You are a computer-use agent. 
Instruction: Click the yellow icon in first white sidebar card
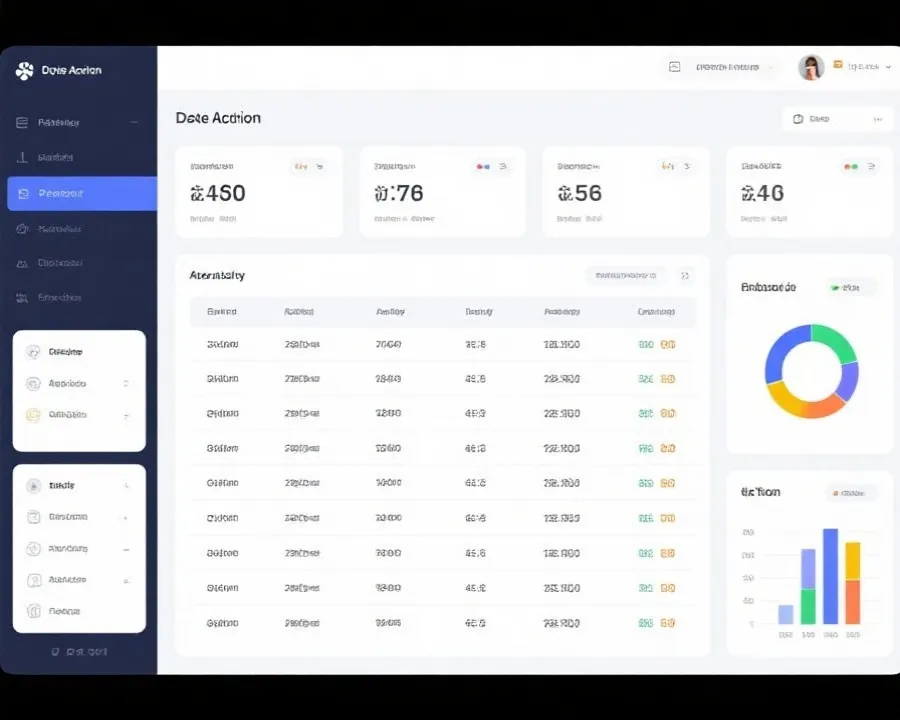point(33,415)
